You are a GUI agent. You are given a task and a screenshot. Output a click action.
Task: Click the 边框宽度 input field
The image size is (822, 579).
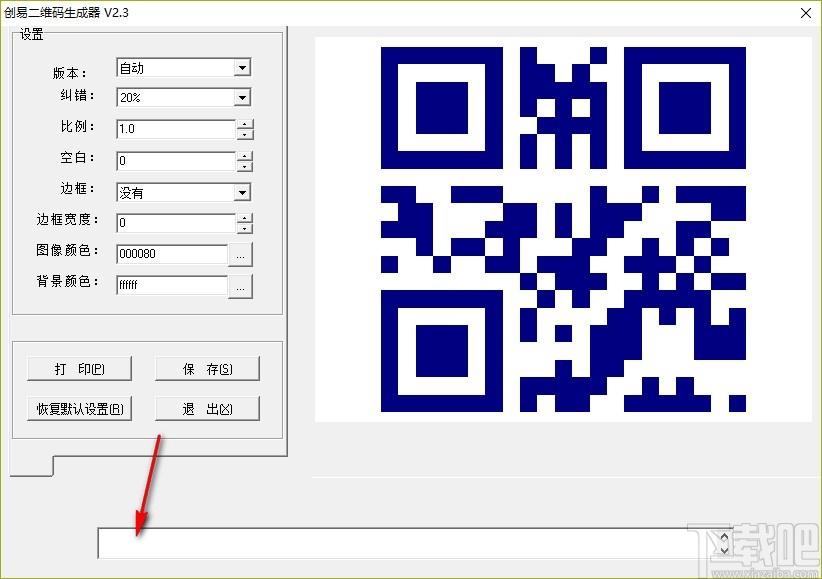tap(176, 223)
